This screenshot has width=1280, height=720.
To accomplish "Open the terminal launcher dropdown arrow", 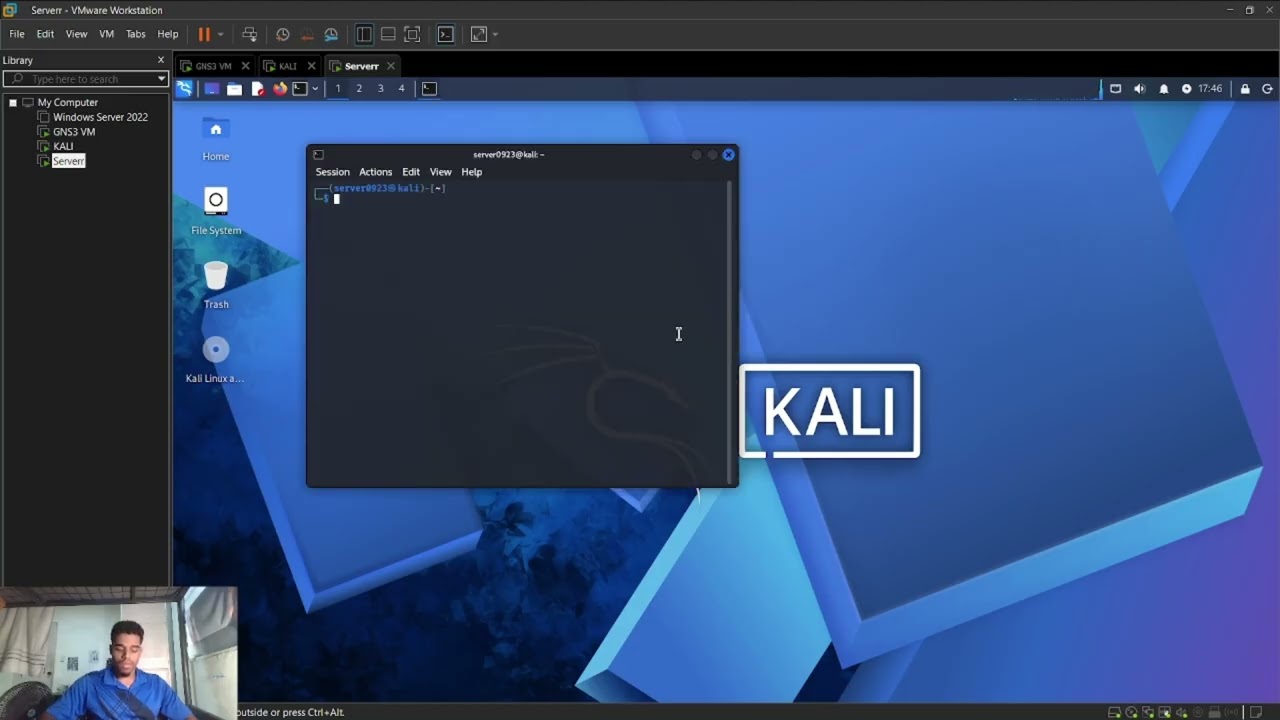I will point(315,89).
